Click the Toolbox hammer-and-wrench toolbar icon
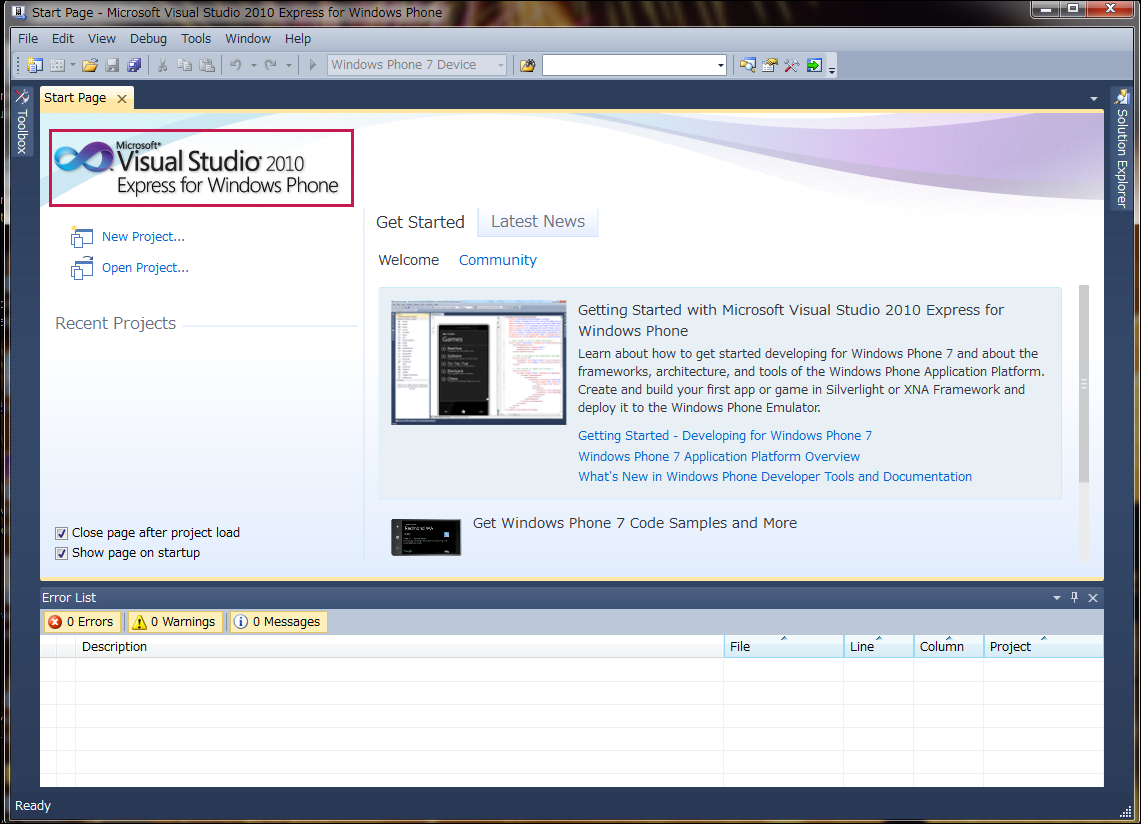The image size is (1141, 824). pyautogui.click(x=792, y=66)
